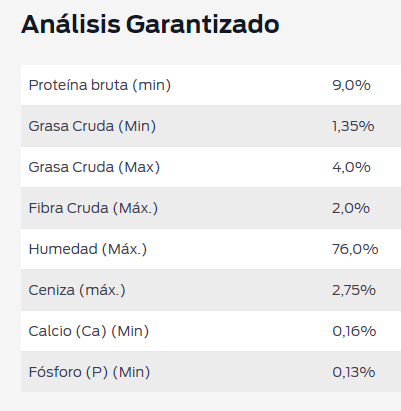Screen dimensions: 401x411
Task: Select the 'Calcio (Ca) (Min)' label
Action: click(x=89, y=331)
